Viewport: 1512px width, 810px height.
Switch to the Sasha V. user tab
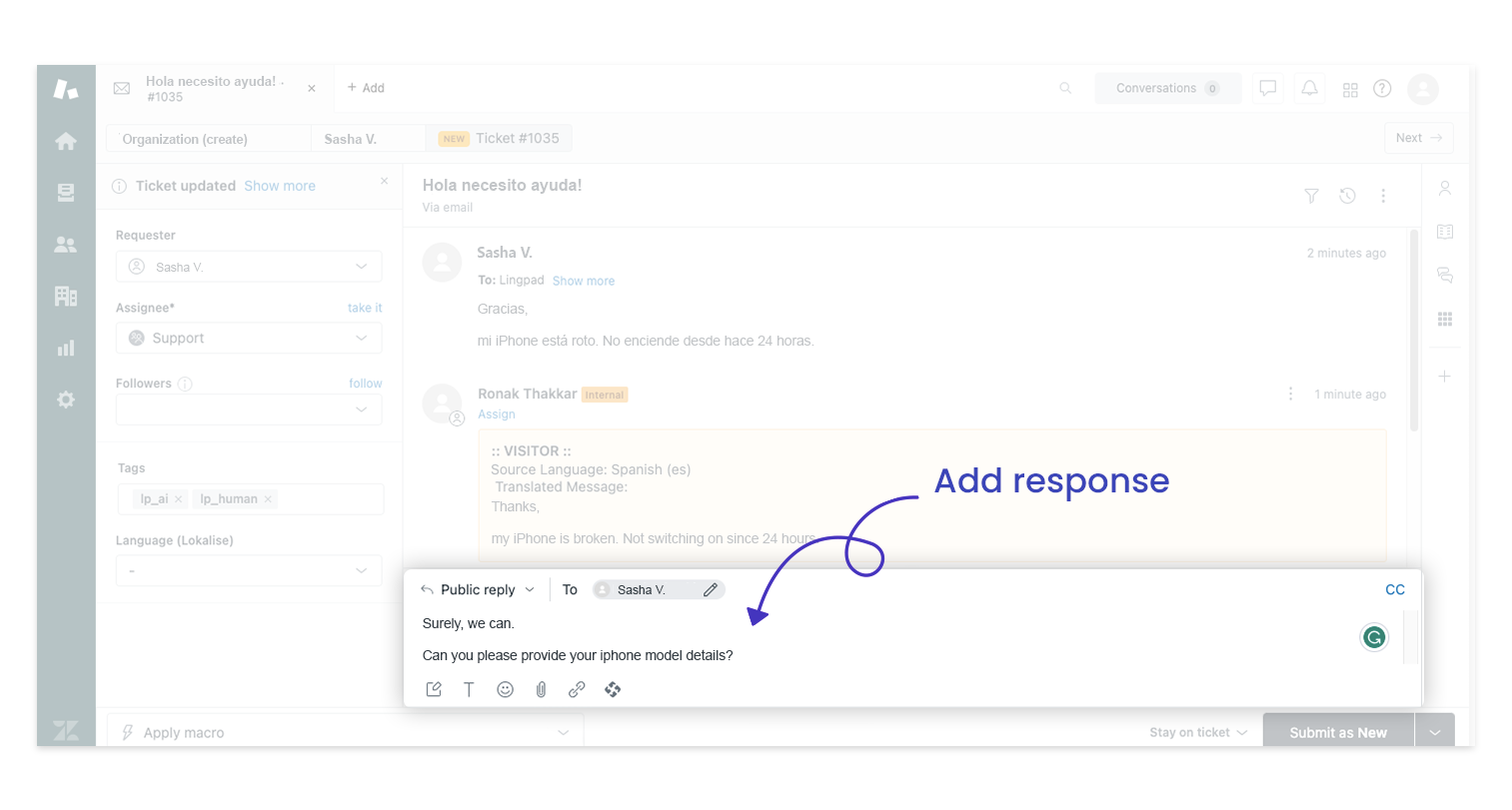pyautogui.click(x=368, y=139)
